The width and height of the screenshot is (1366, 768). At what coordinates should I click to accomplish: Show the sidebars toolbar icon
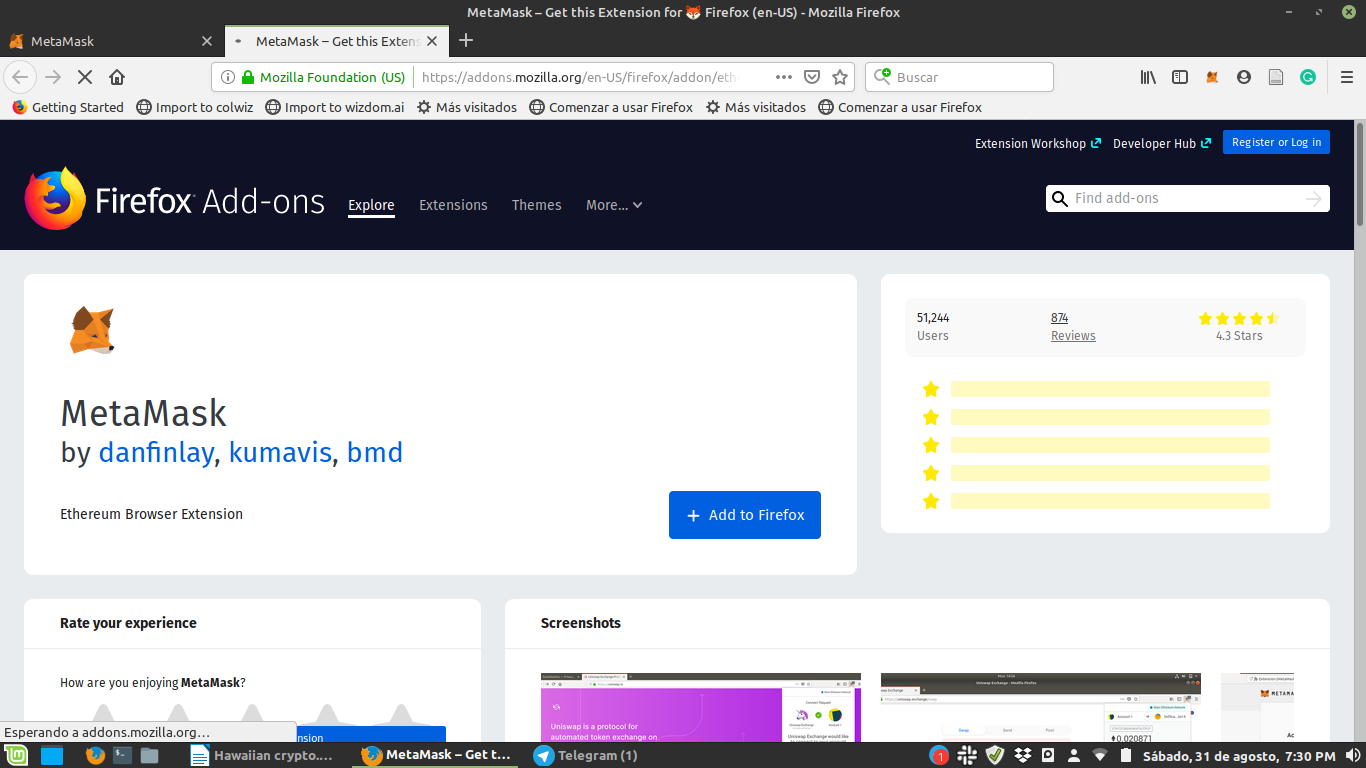pos(1180,77)
